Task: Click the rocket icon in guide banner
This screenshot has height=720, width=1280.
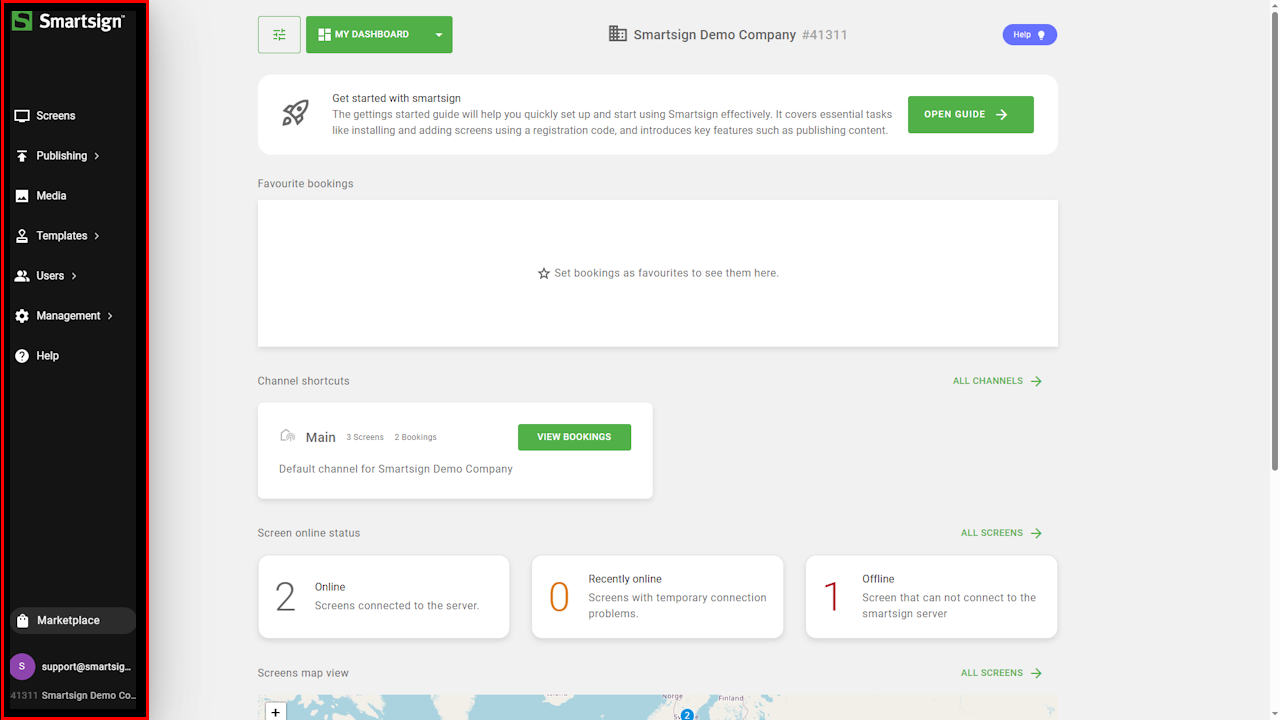Action: click(x=295, y=114)
